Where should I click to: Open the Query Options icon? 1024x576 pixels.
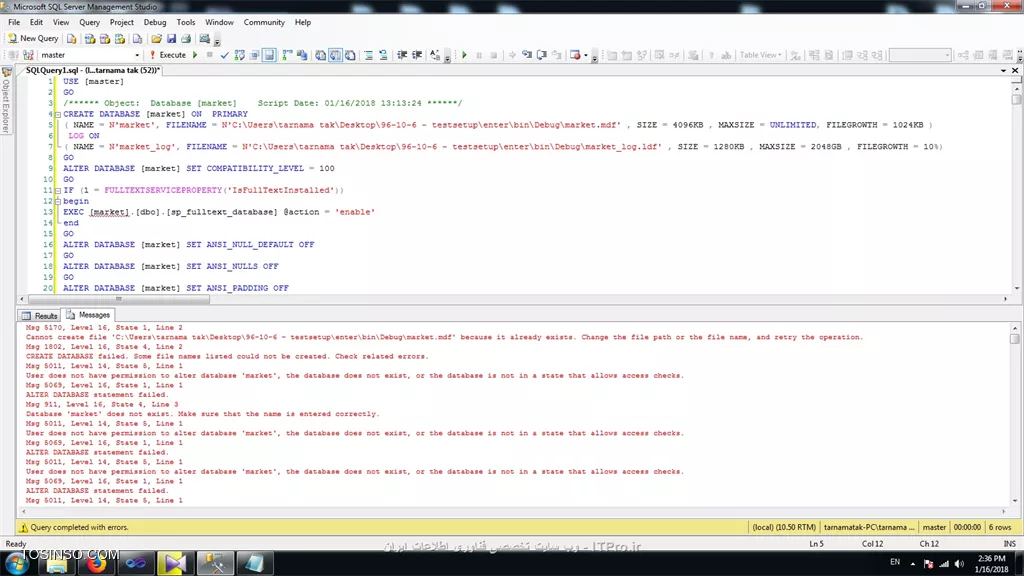point(254,56)
